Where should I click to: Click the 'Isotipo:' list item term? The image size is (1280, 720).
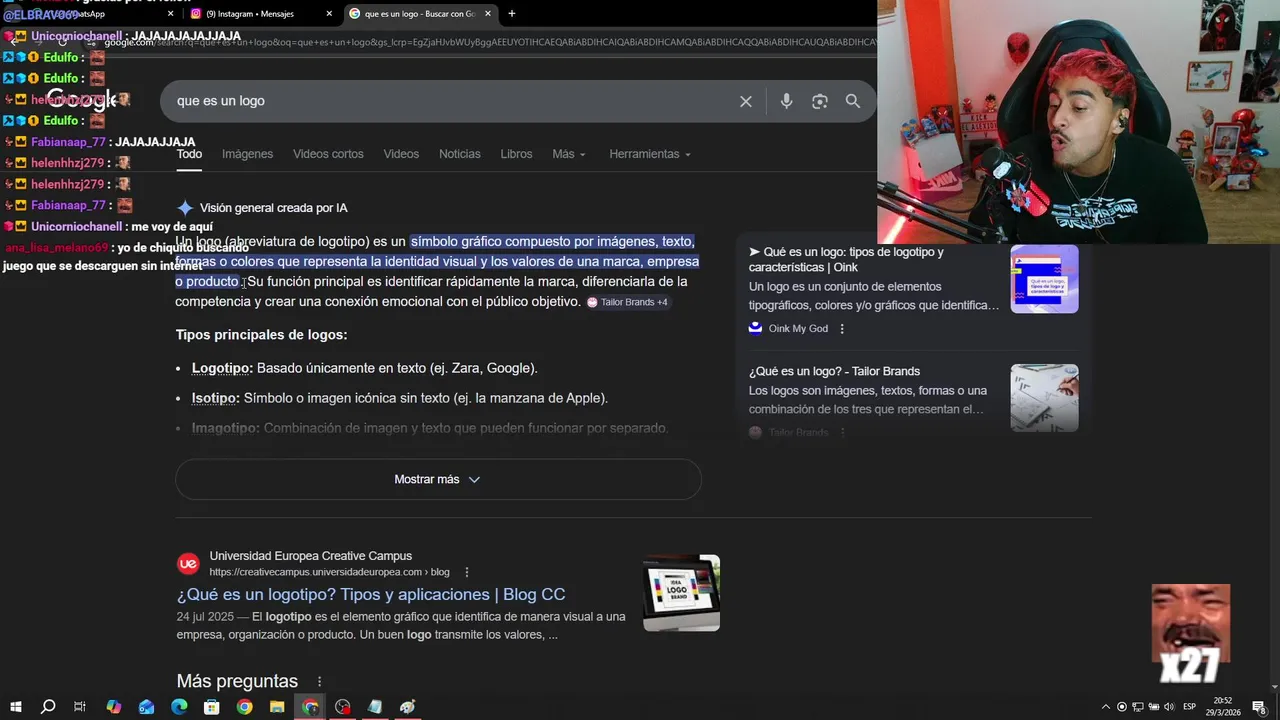216,398
